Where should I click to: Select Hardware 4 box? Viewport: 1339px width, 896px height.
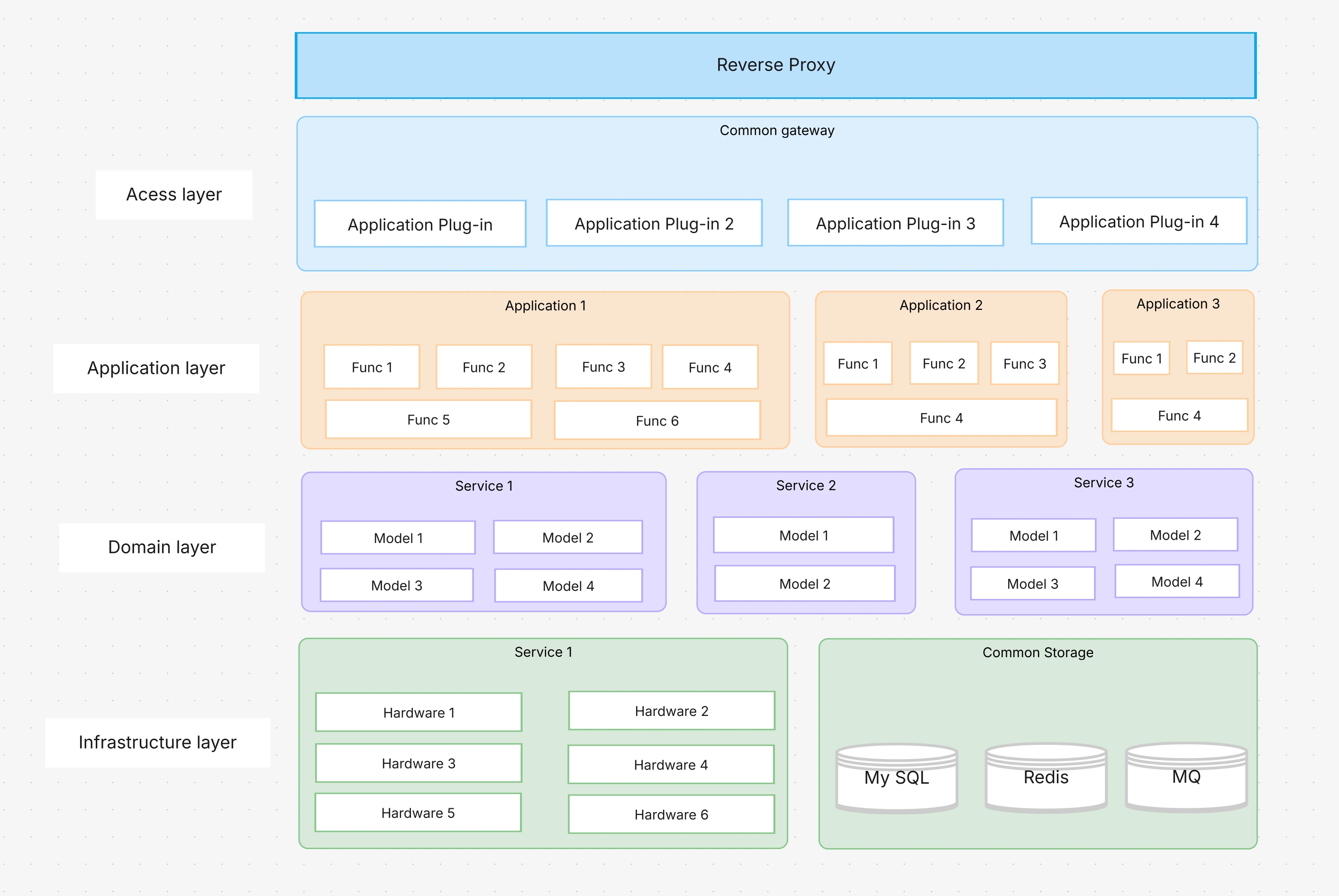(670, 765)
